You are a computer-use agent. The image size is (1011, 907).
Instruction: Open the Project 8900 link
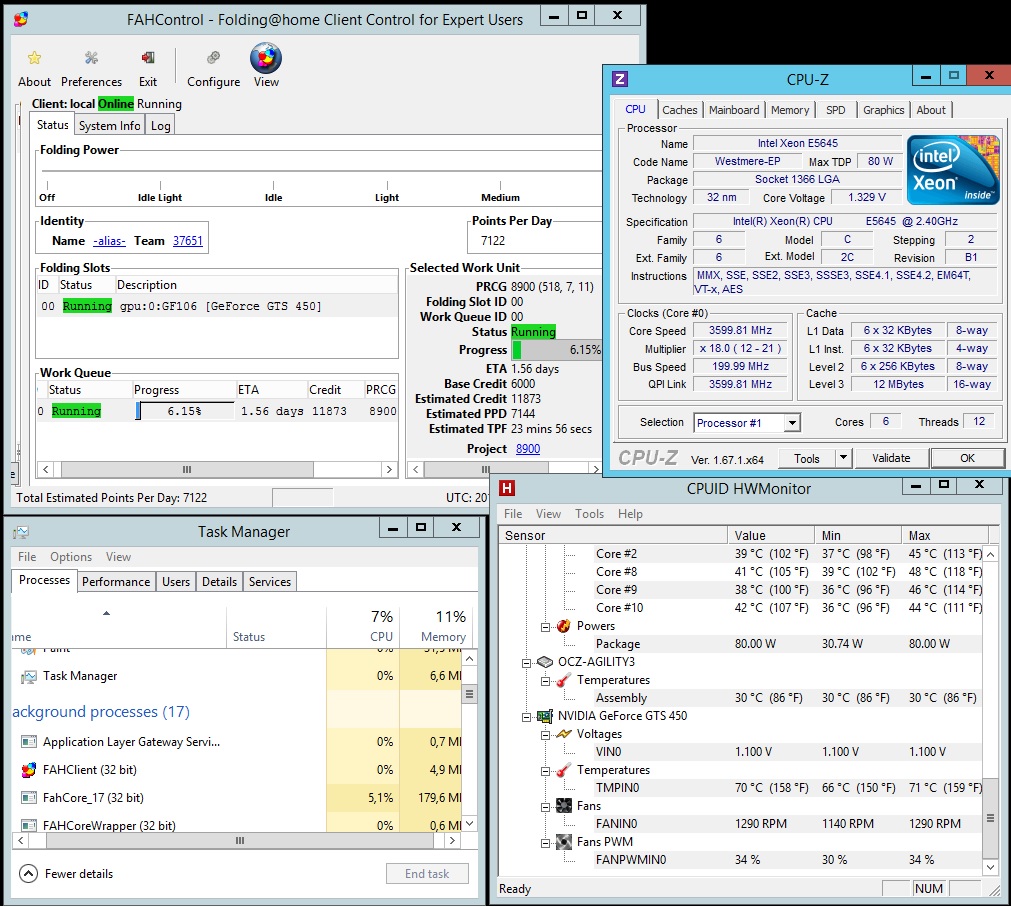click(528, 449)
